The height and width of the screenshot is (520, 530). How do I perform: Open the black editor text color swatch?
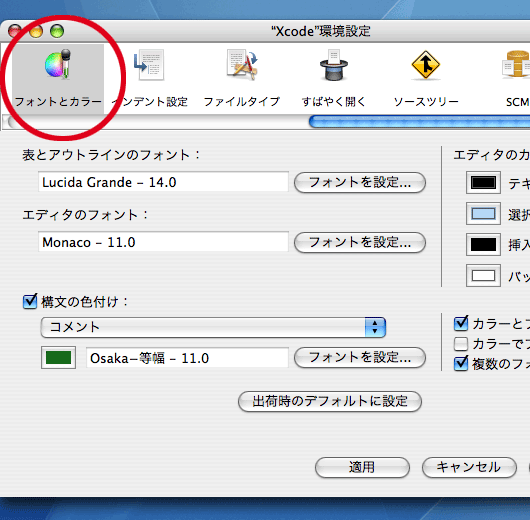point(483,183)
